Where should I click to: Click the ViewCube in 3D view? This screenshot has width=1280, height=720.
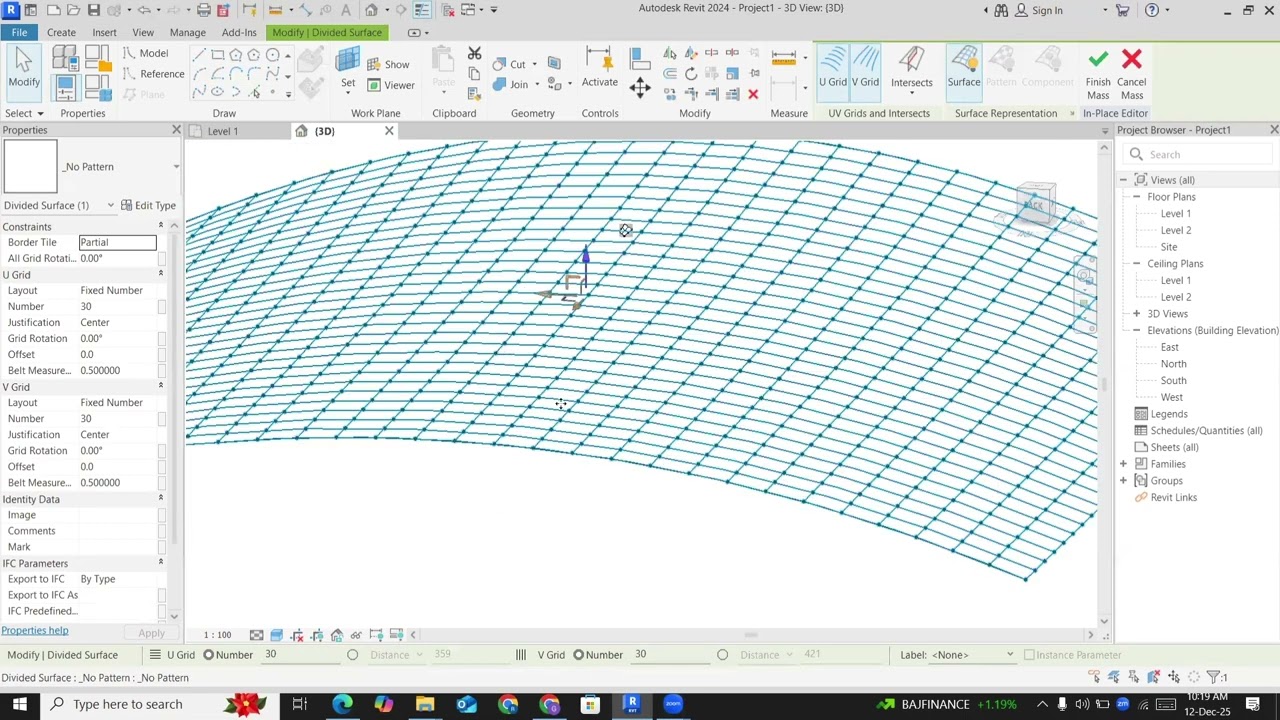(x=1036, y=204)
